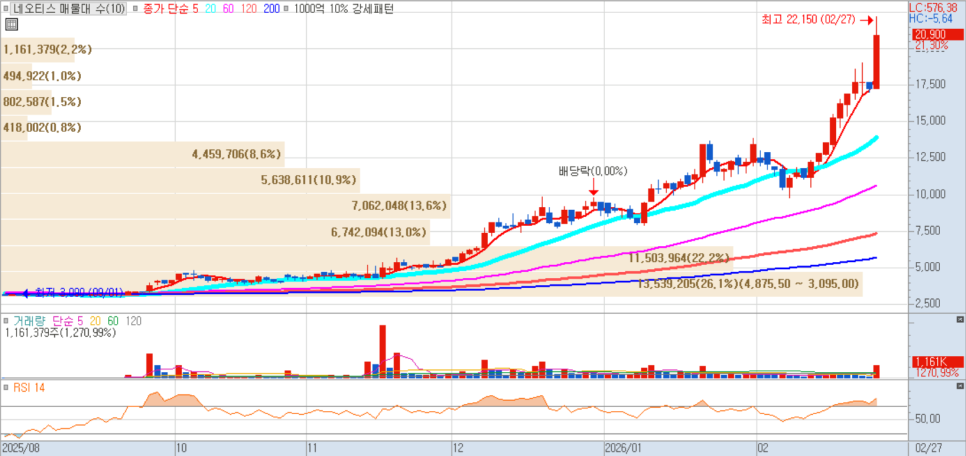The width and height of the screenshot is (966, 456).
Task: Click the 6,742,094(13,0%) volume profile bar
Action: tap(215, 232)
